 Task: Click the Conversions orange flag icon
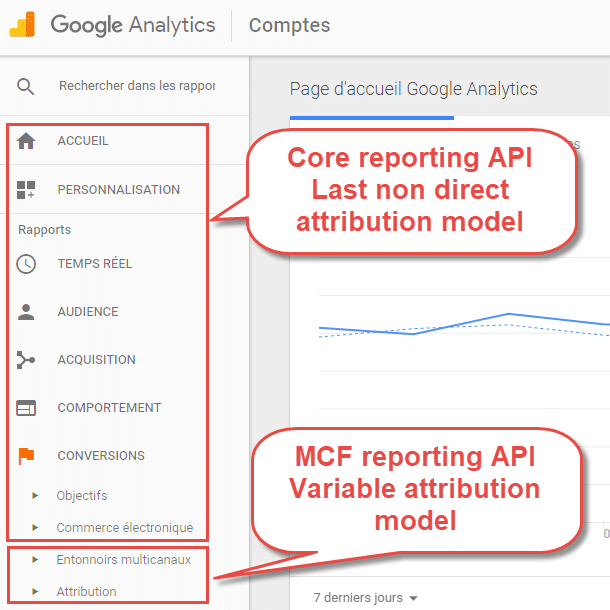tap(26, 456)
